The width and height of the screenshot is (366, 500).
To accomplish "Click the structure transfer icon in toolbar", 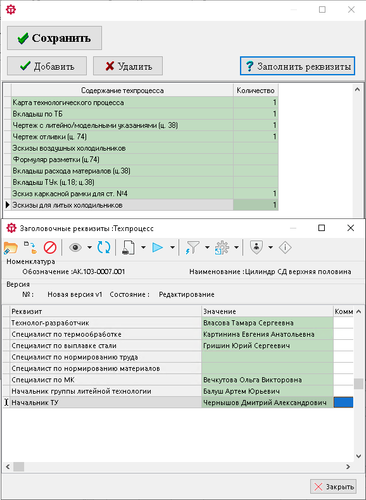I will (30, 248).
